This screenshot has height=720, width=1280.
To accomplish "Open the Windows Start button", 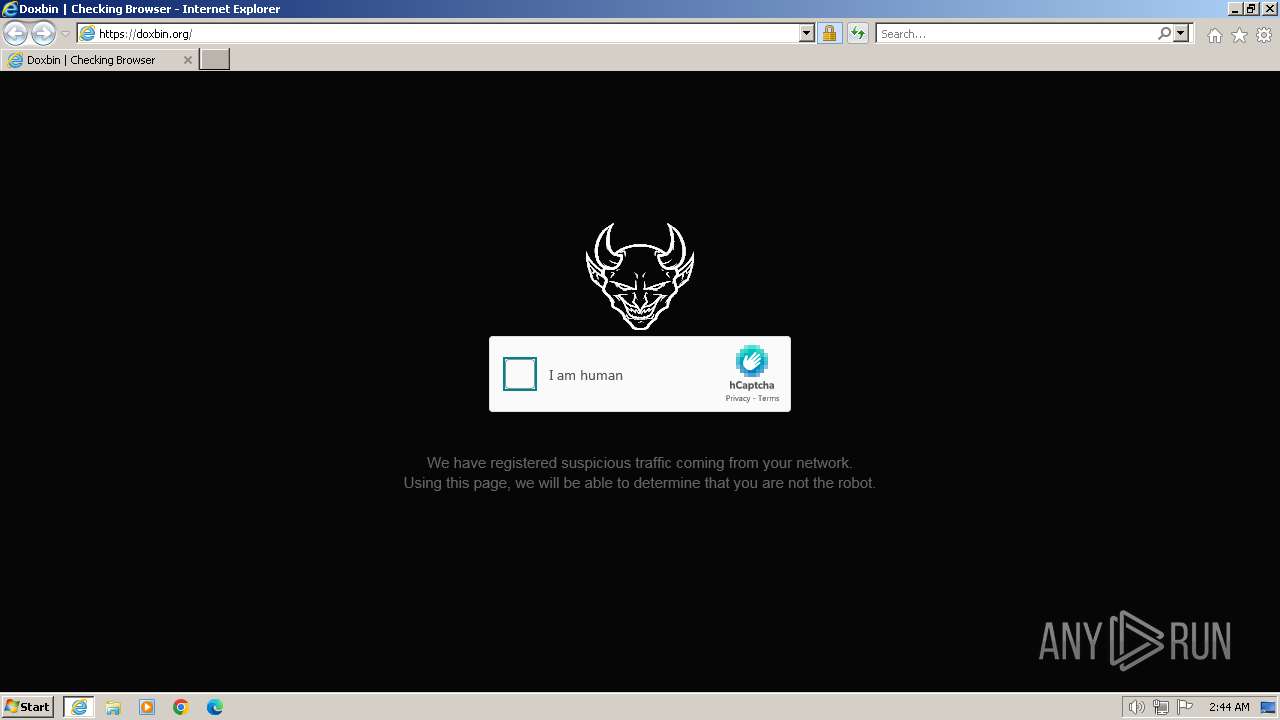I will [x=27, y=706].
